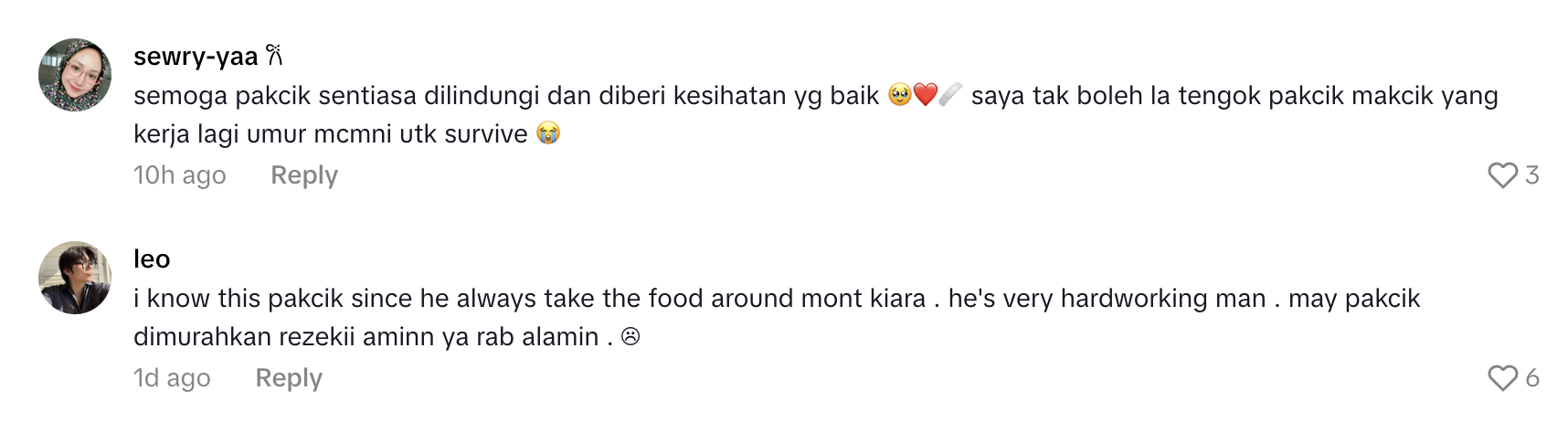This screenshot has height=433, width=1568.
Task: Click the '10h ago' timestamp
Action: pyautogui.click(x=179, y=174)
